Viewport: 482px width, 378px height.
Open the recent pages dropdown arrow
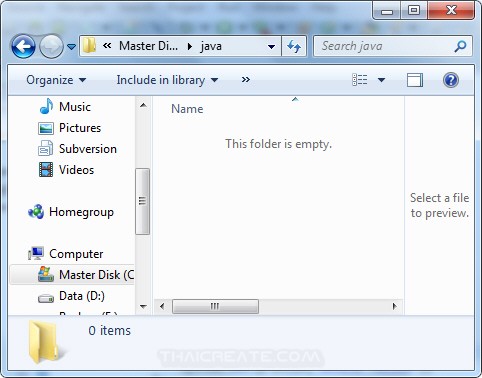[x=71, y=47]
